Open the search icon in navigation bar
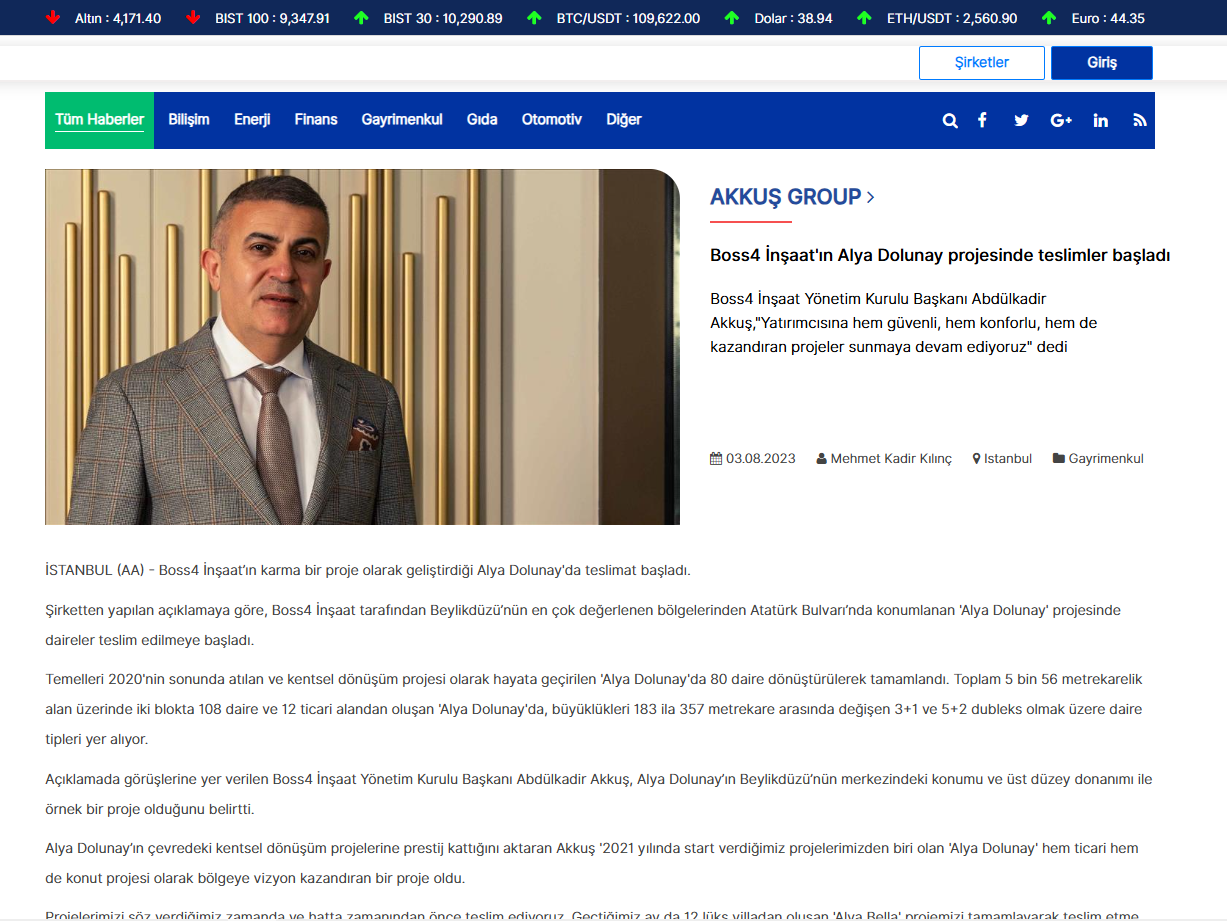The image size is (1227, 921). point(950,120)
